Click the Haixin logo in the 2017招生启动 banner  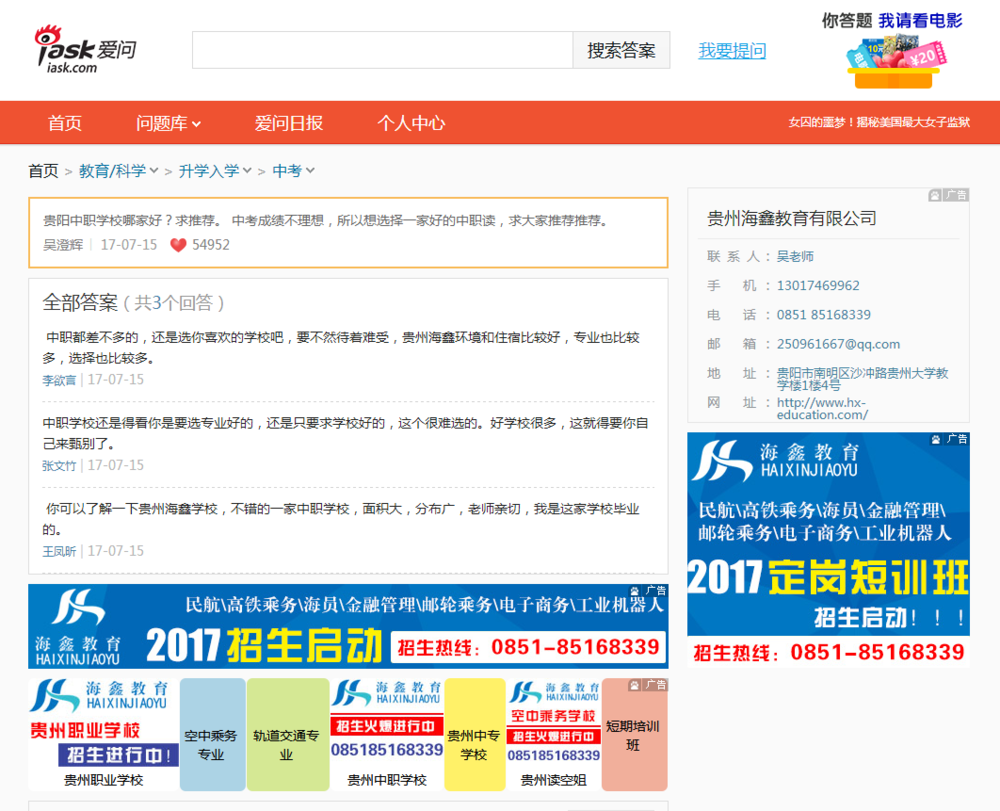click(78, 607)
